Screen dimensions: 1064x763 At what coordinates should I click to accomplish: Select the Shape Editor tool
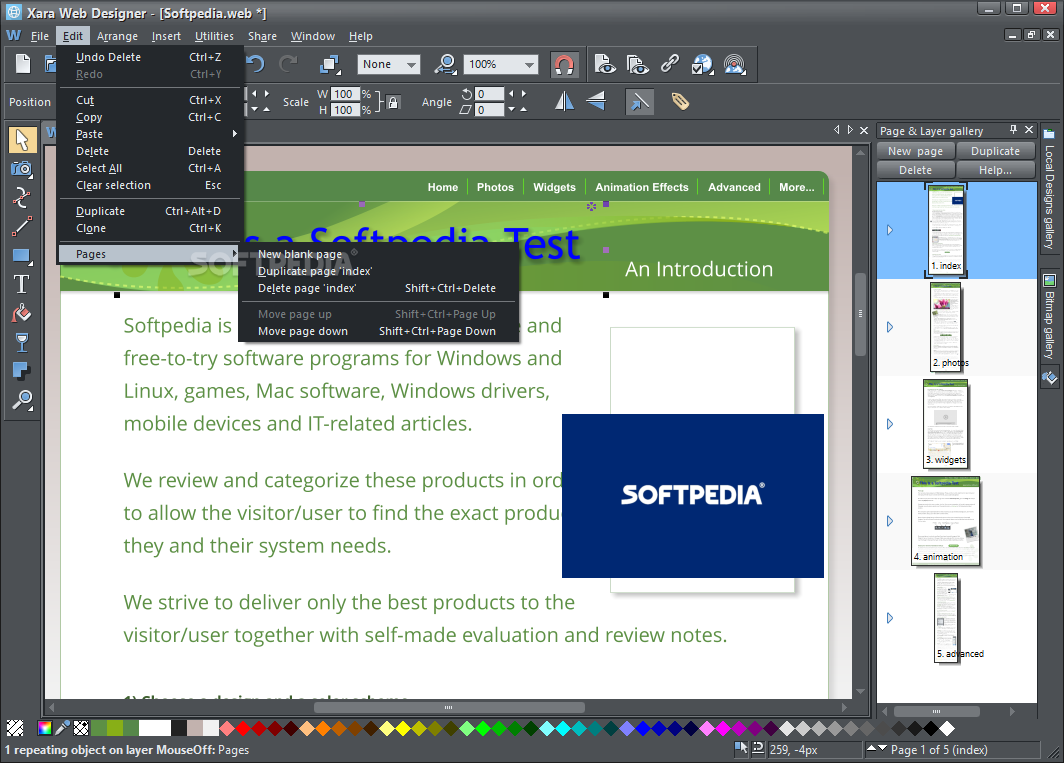(22, 198)
